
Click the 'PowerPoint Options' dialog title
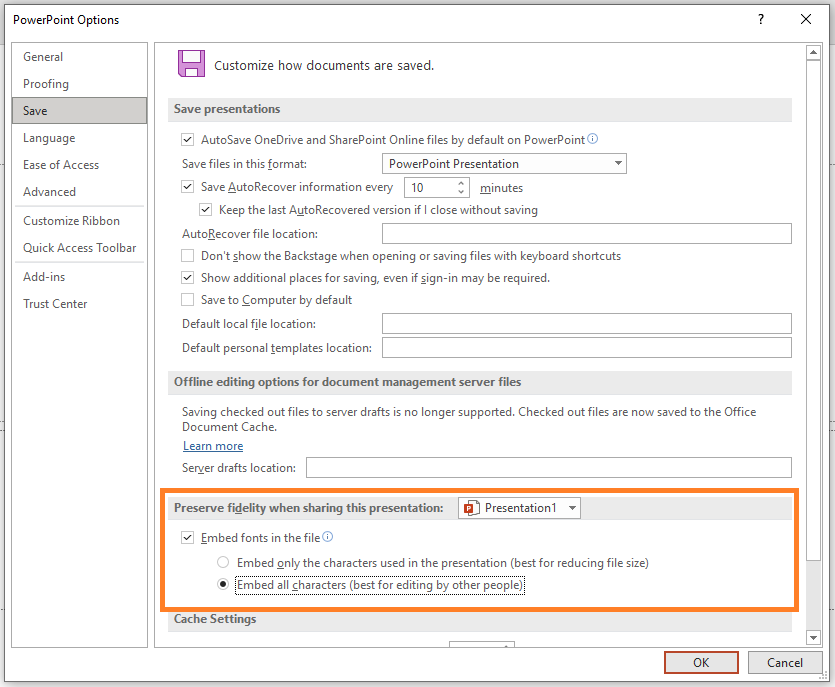click(66, 20)
